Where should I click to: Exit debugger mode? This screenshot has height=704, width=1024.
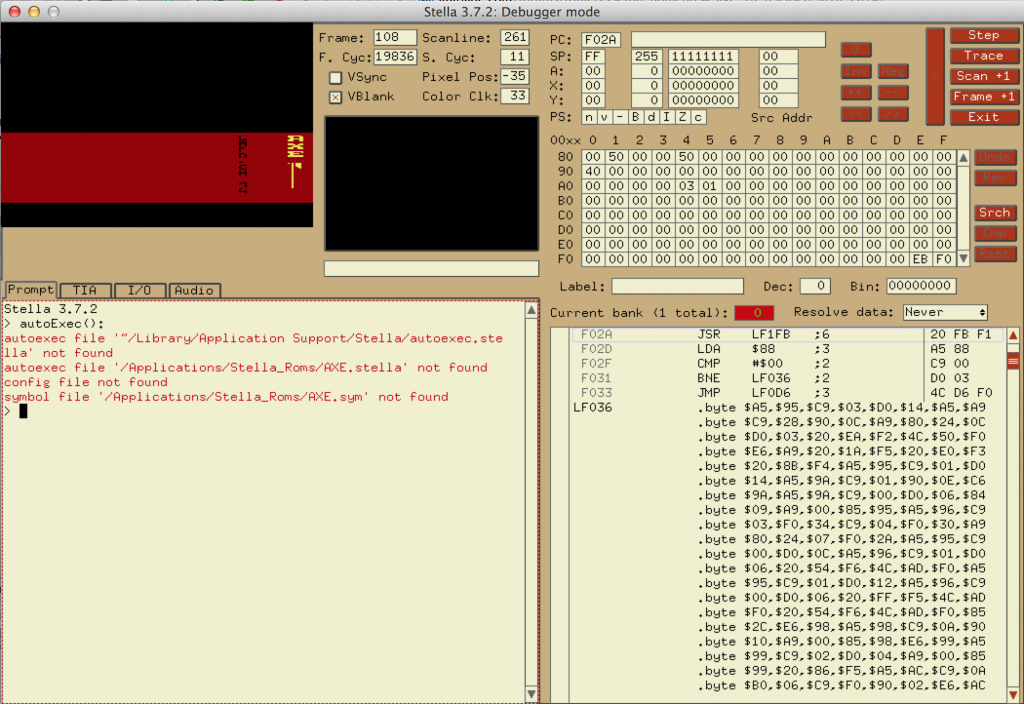coord(984,118)
